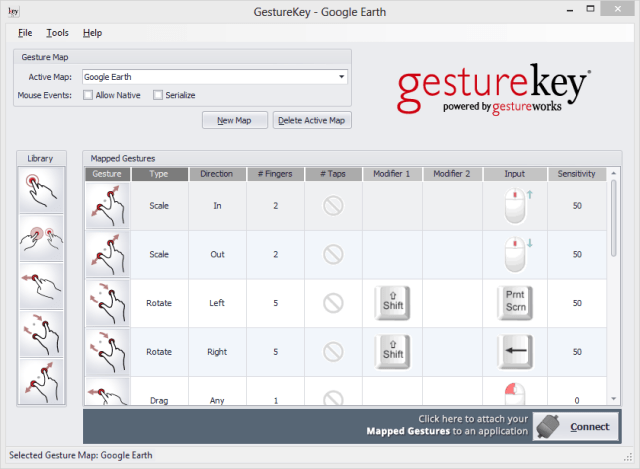
Task: Select the drag gesture in Library
Action: pyautogui.click(x=41, y=286)
